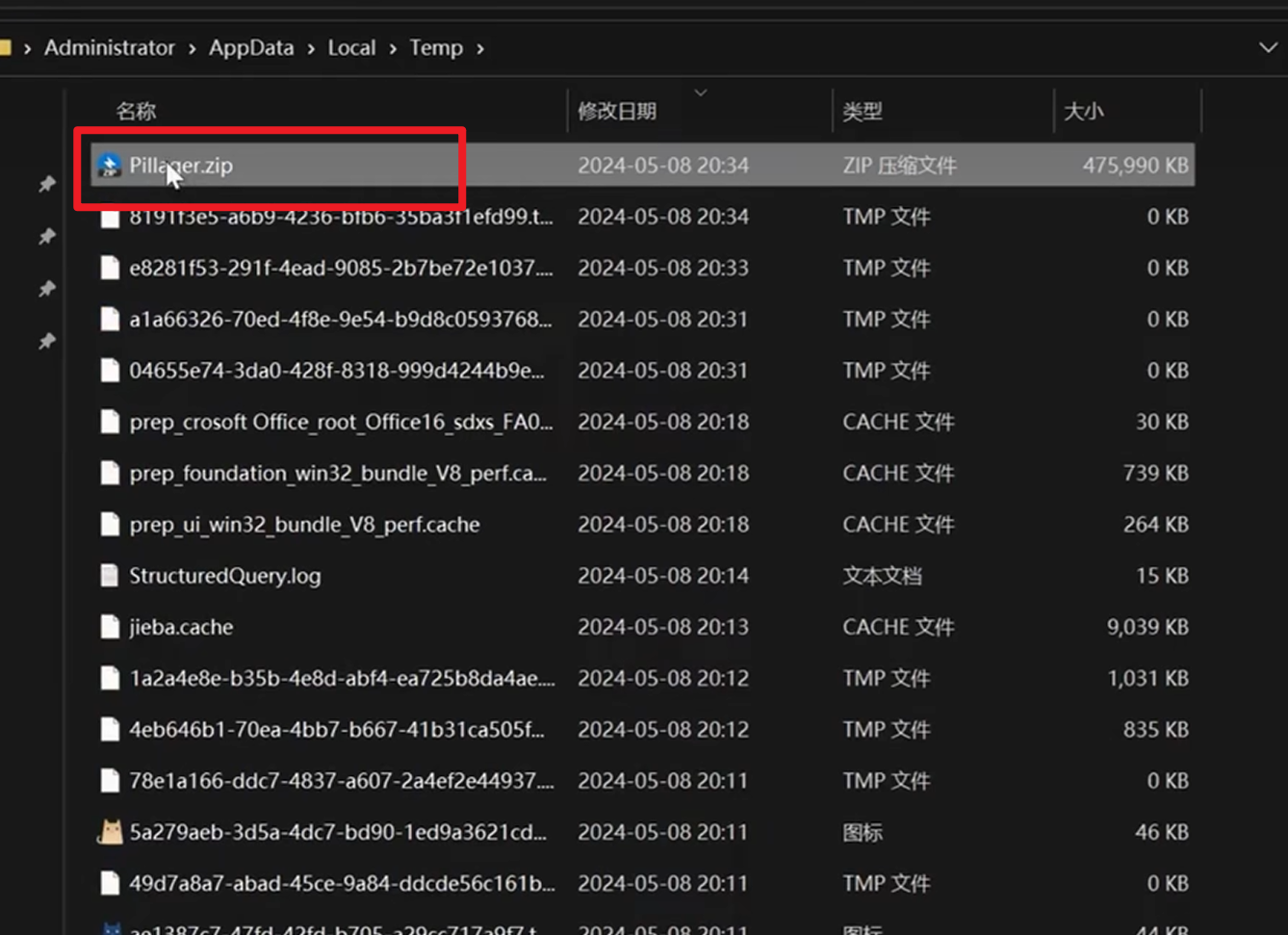1288x935 pixels.
Task: Go to the AppData folder in the breadcrumb
Action: pos(251,48)
